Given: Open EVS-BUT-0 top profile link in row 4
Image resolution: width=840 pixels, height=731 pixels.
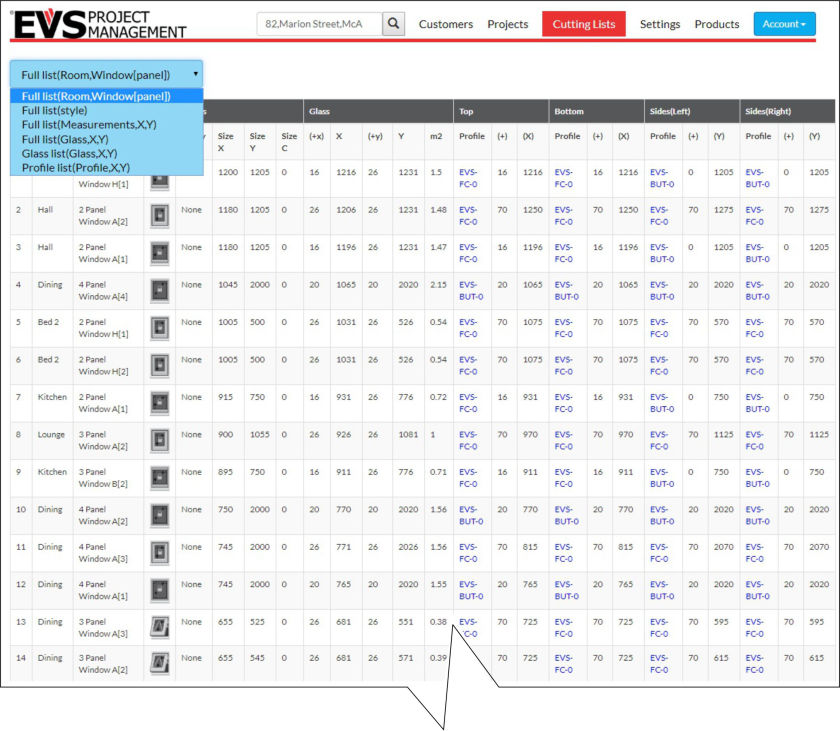Looking at the screenshot, I should (x=471, y=291).
